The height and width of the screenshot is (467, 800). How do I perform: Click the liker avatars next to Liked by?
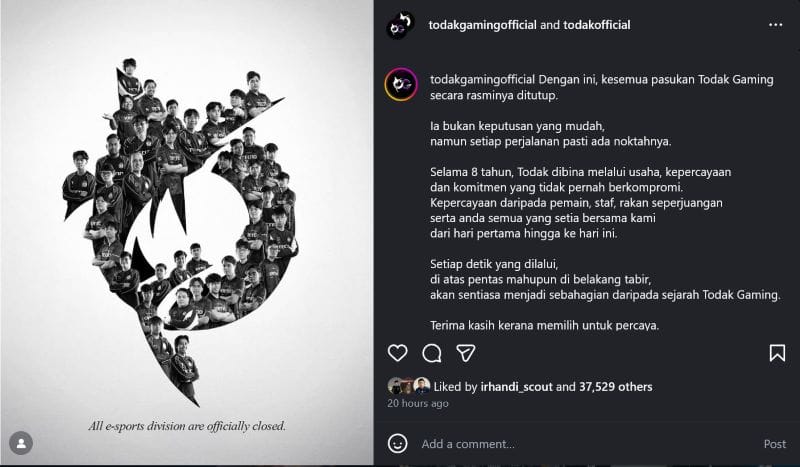click(408, 386)
